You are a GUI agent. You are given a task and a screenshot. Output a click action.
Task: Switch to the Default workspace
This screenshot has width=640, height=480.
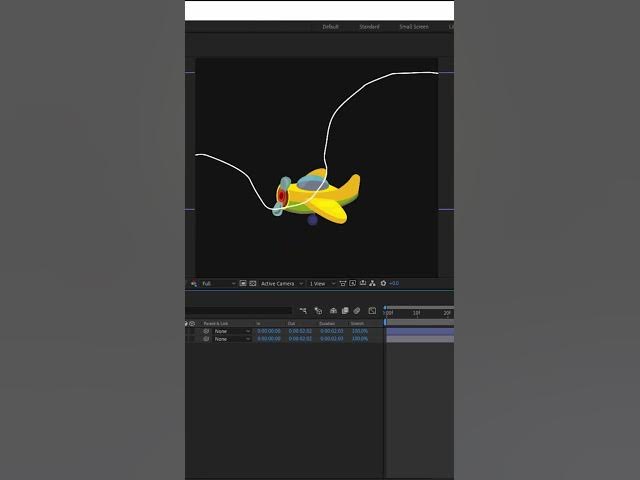330,27
